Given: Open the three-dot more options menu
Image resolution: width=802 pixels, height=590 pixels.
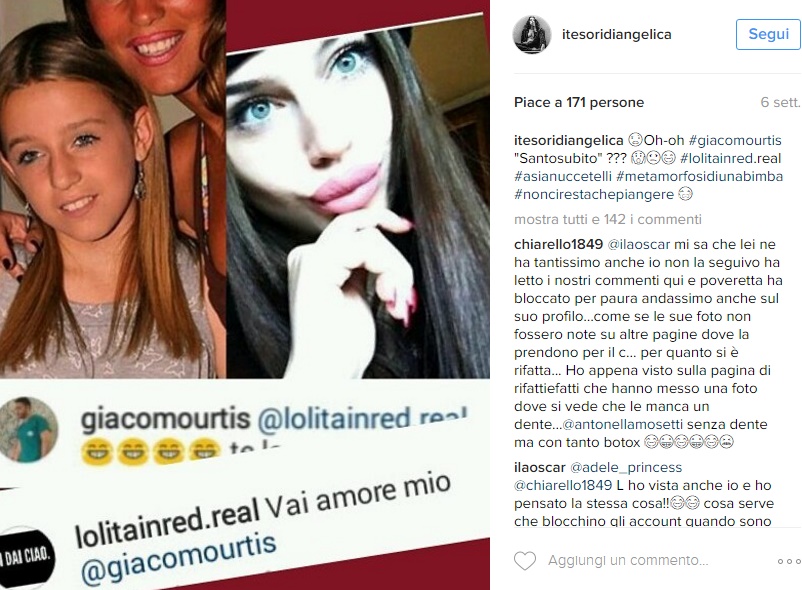Looking at the screenshot, I should coord(789,561).
